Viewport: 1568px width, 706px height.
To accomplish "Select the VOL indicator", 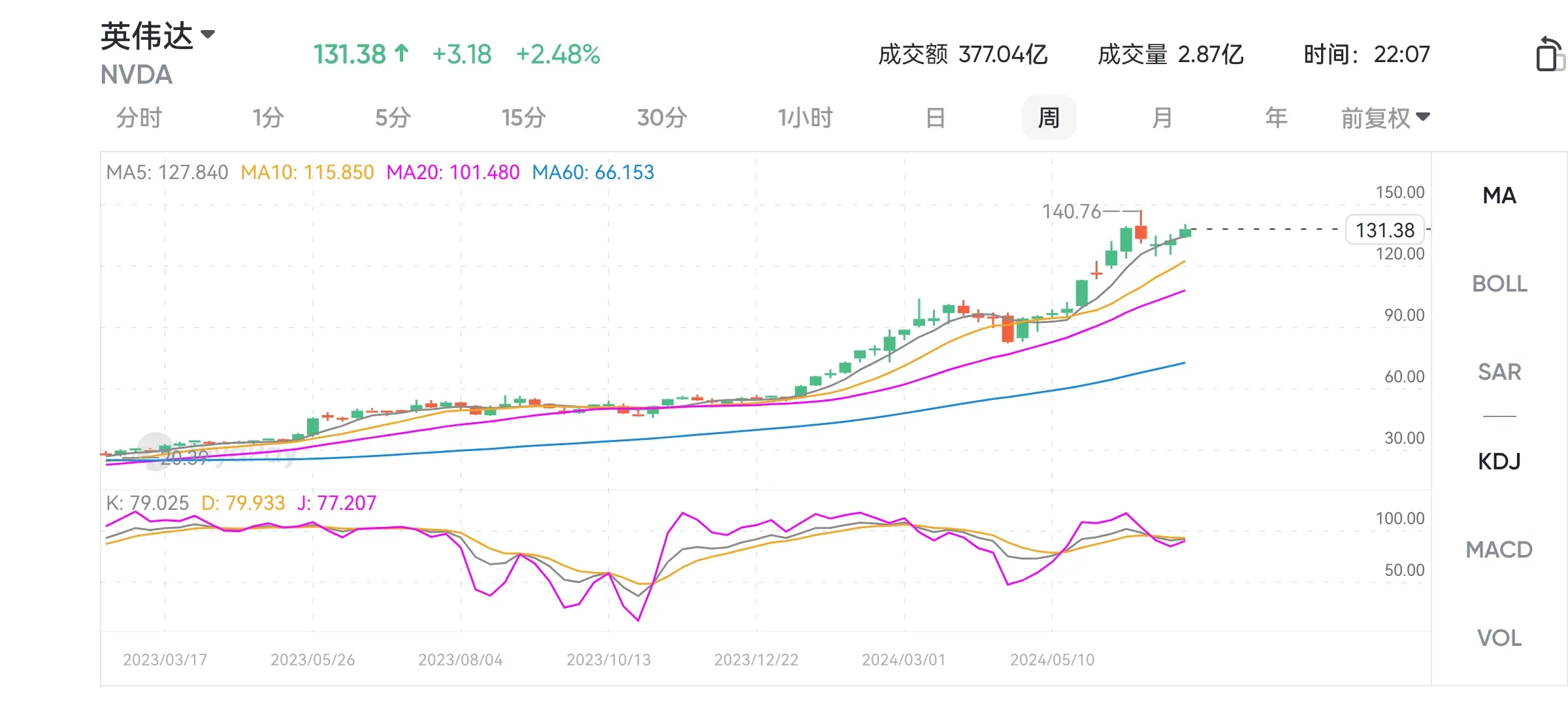I will coord(1499,638).
